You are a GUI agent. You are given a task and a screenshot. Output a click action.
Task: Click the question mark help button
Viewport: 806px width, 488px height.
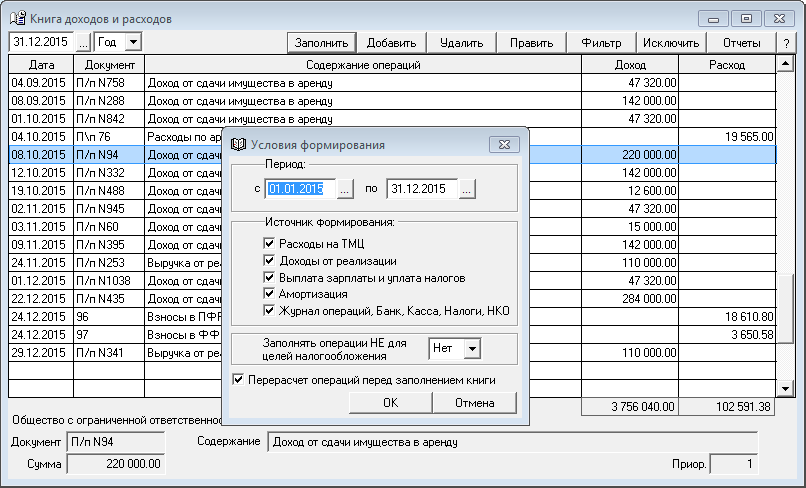(786, 43)
